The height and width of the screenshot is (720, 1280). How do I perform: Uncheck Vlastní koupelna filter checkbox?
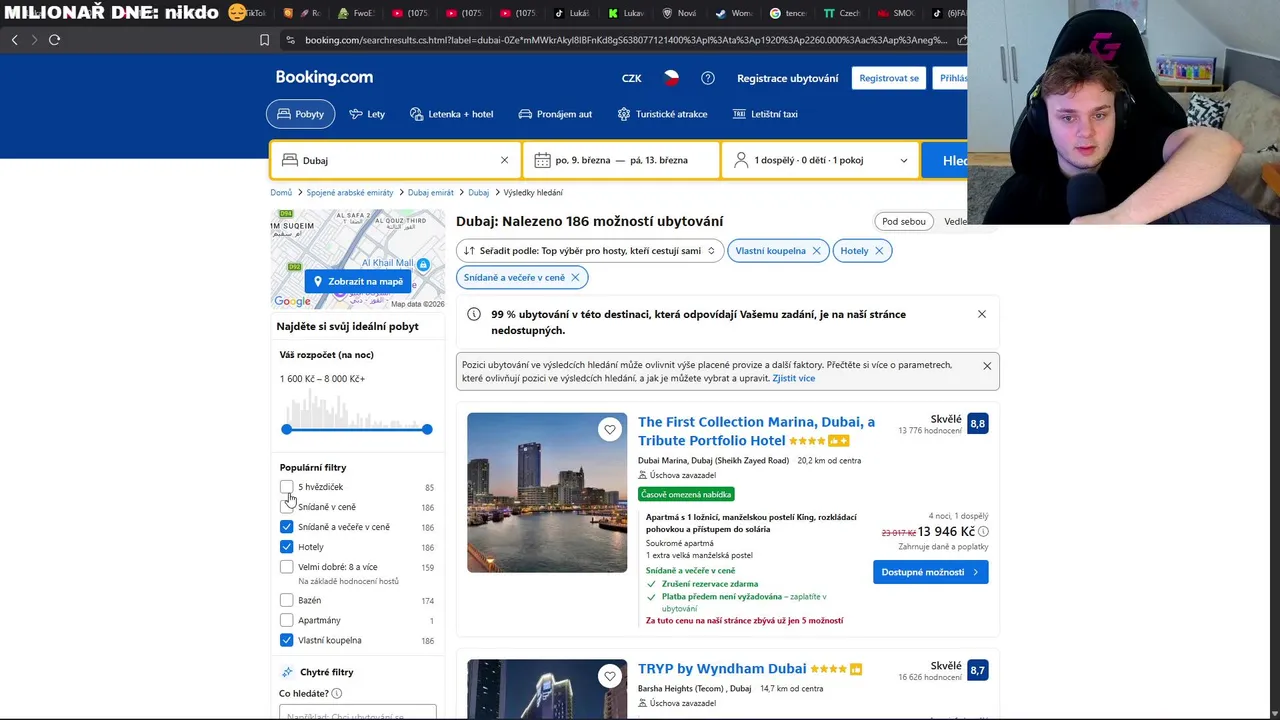[287, 640]
